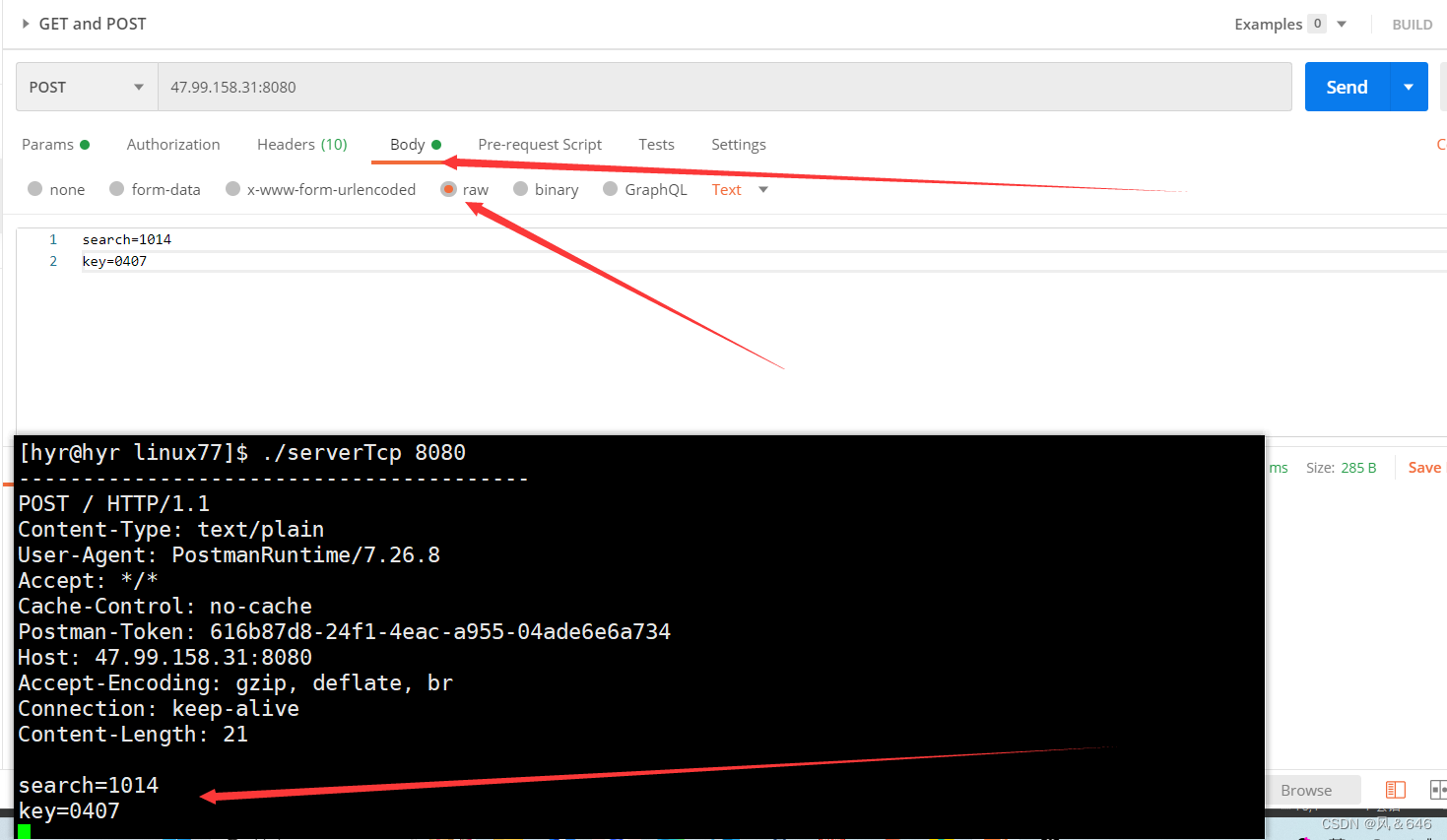
Task: Open the Pre-request Script tab
Action: 540,144
